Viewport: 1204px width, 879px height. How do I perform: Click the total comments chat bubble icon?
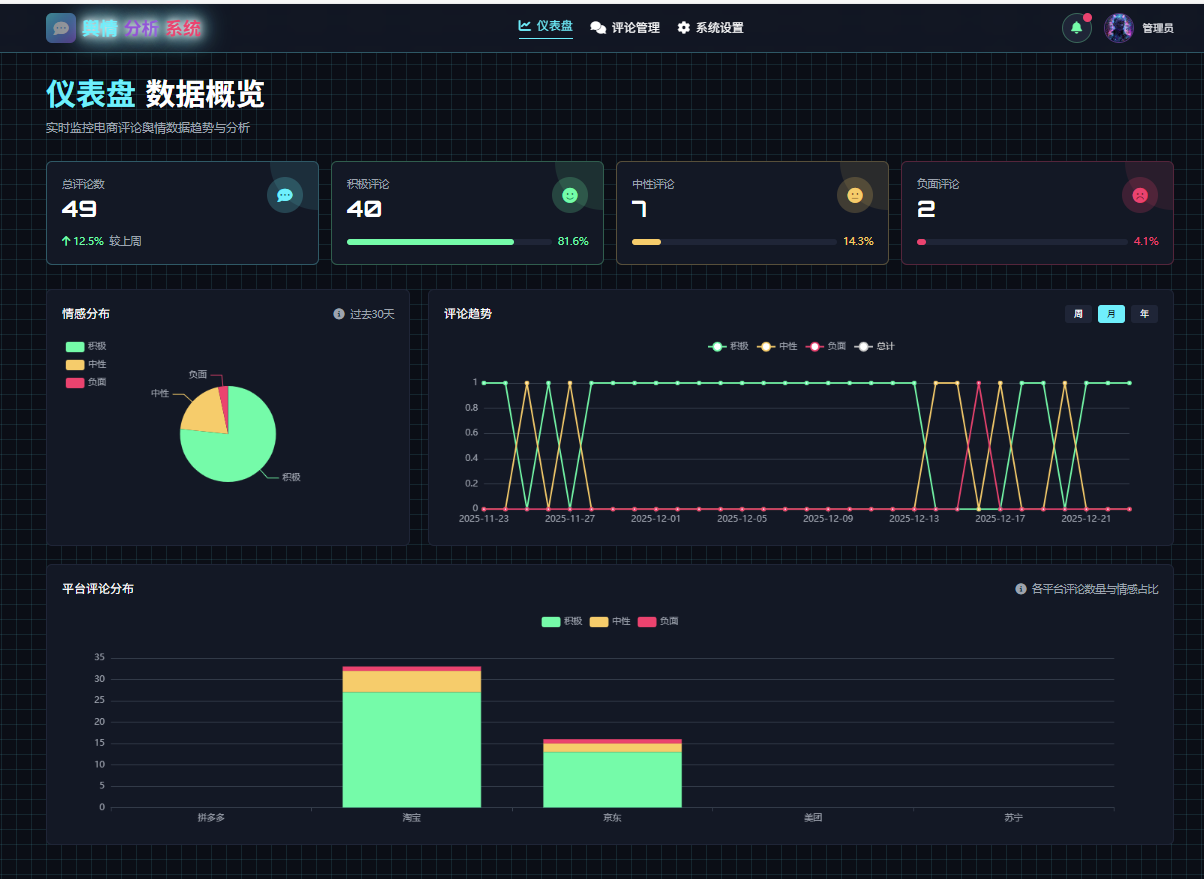point(285,195)
